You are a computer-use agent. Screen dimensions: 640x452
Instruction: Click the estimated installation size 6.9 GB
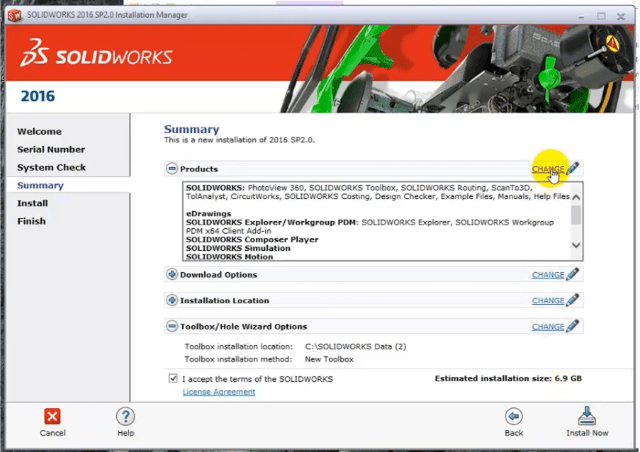click(x=568, y=378)
